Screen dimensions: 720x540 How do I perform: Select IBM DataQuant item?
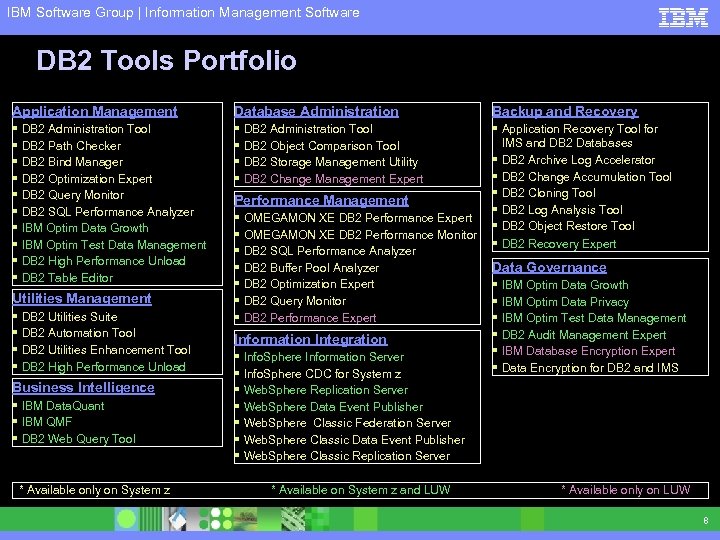tap(63, 406)
